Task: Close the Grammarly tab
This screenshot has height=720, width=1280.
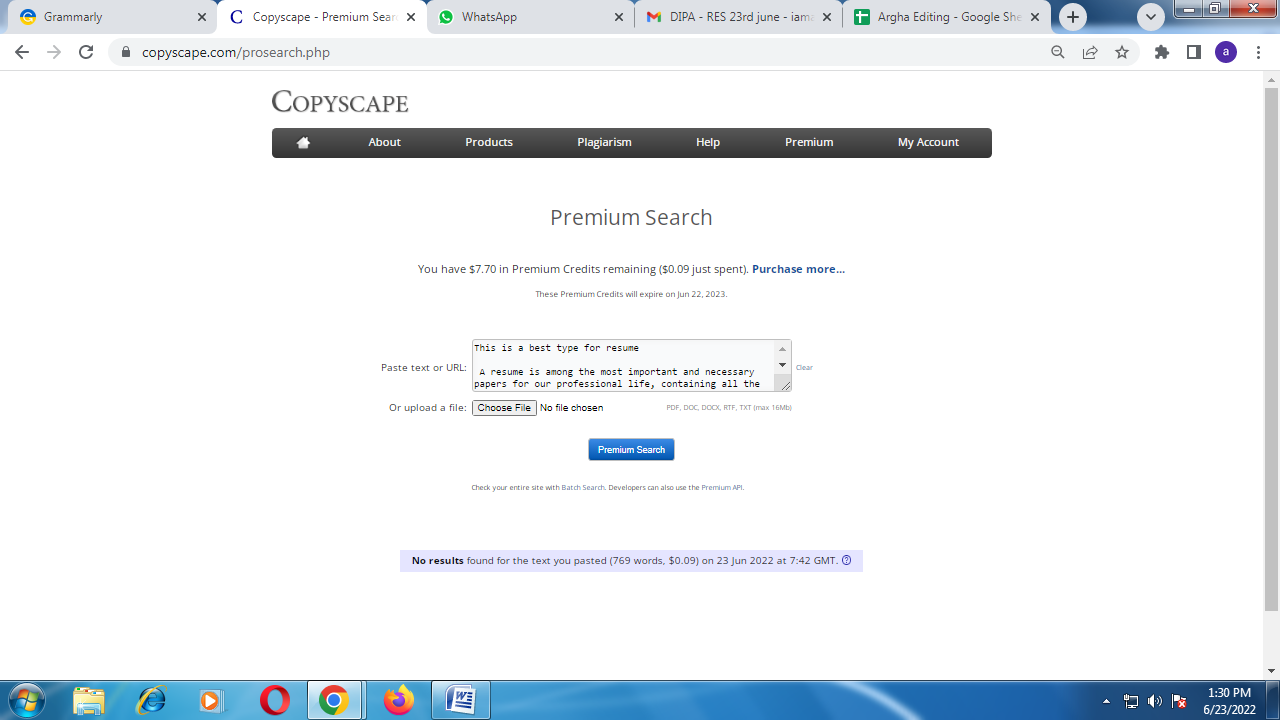Action: [x=201, y=17]
